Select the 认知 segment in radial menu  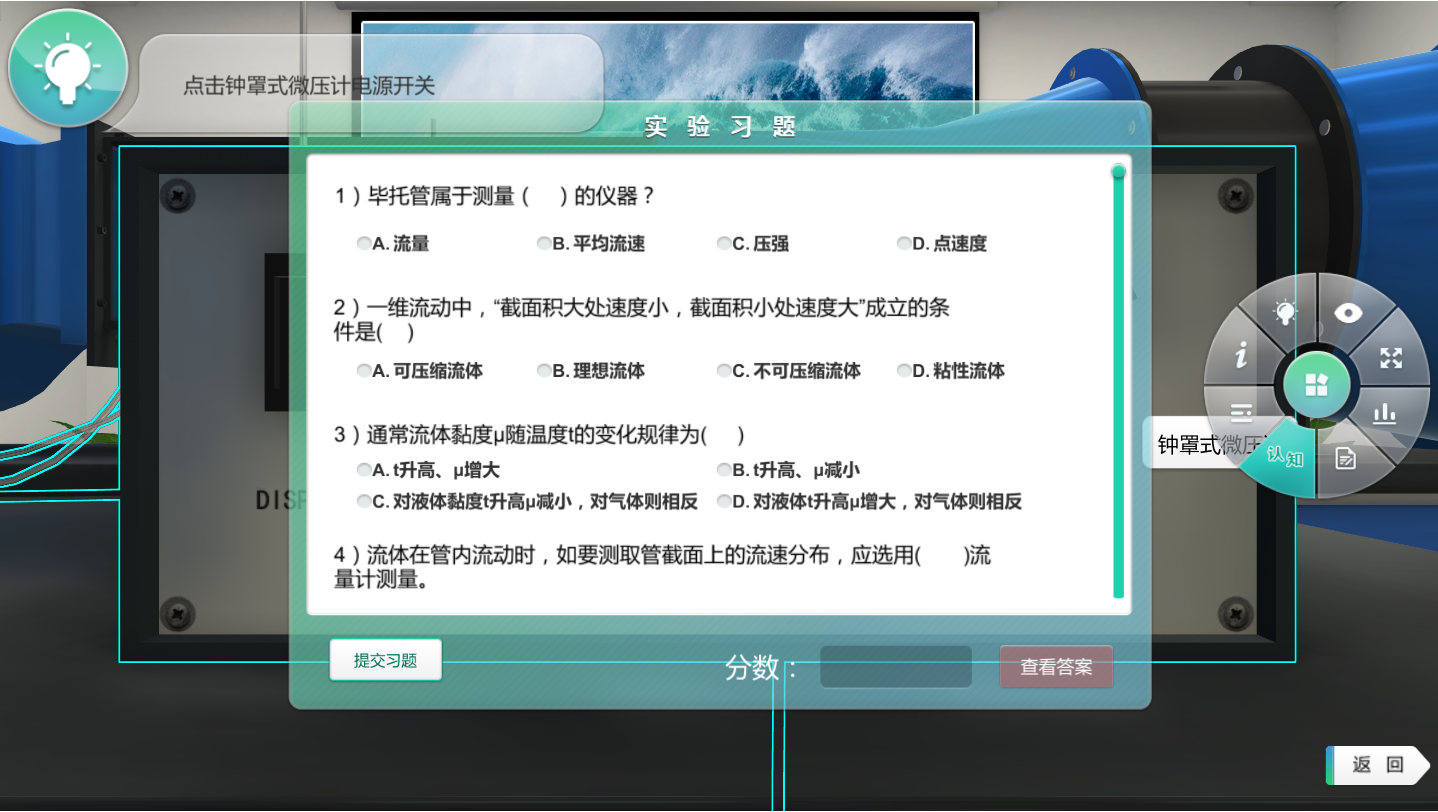point(1283,460)
